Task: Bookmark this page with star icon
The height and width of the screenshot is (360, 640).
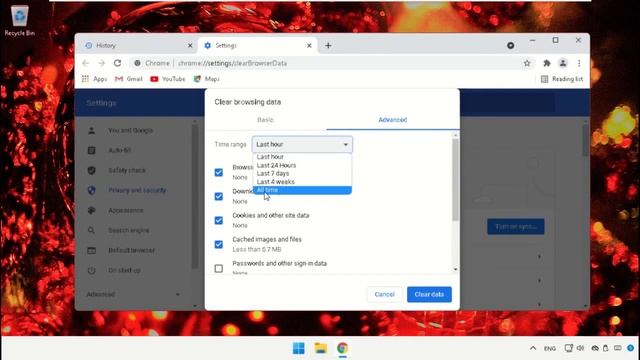Action: click(x=527, y=63)
